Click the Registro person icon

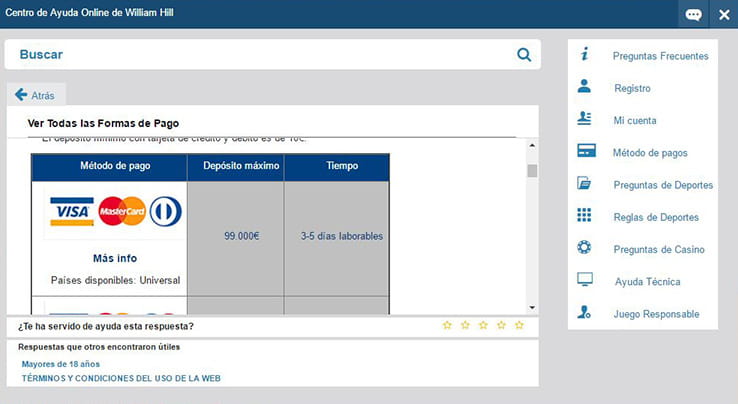(x=584, y=86)
